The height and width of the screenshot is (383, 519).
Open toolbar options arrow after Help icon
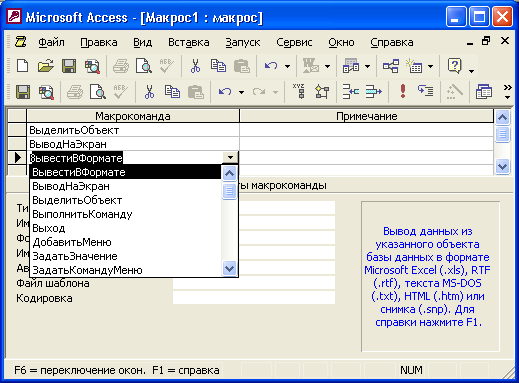point(471,71)
